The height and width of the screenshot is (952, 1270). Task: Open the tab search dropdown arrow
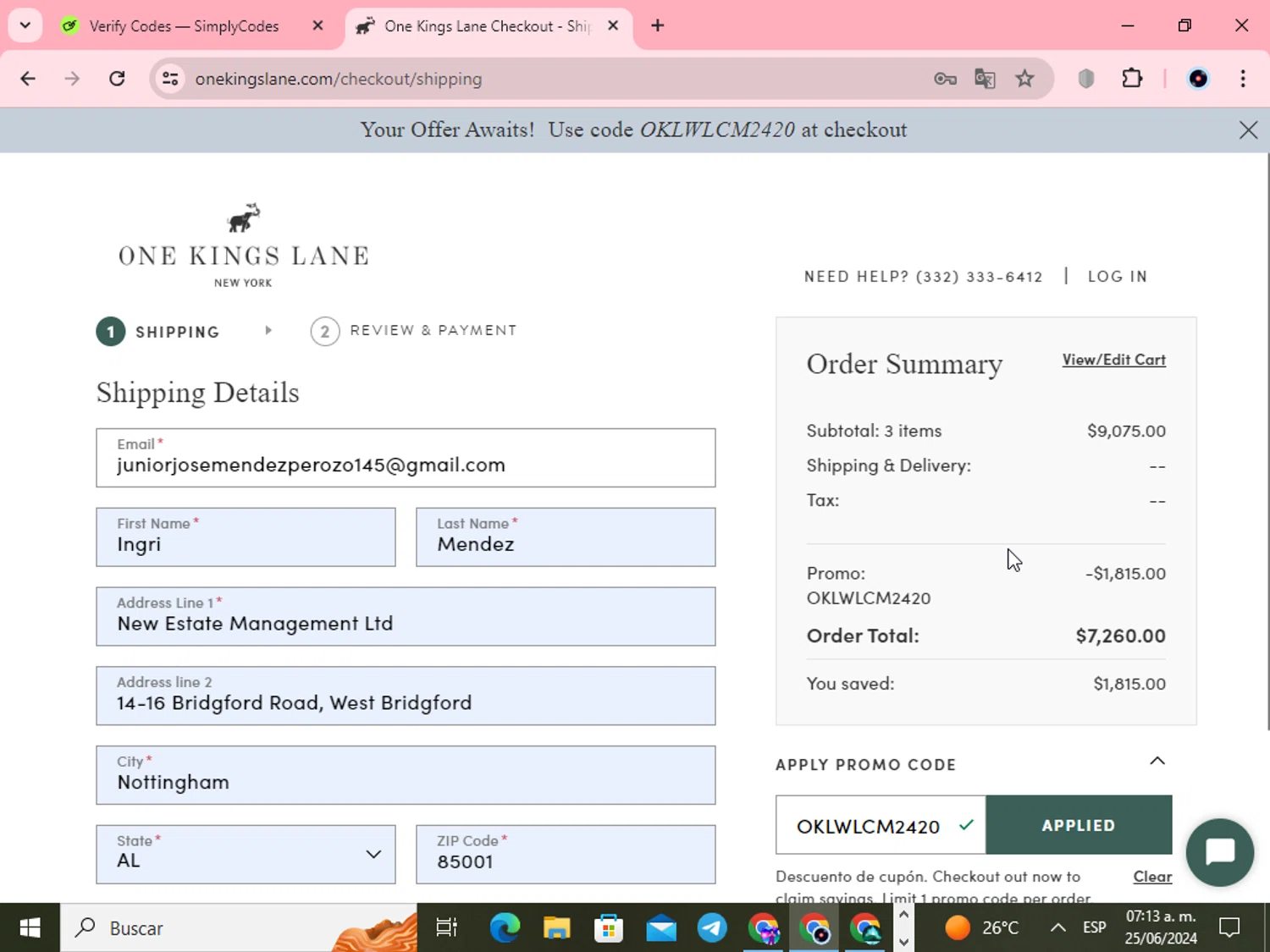click(x=25, y=25)
